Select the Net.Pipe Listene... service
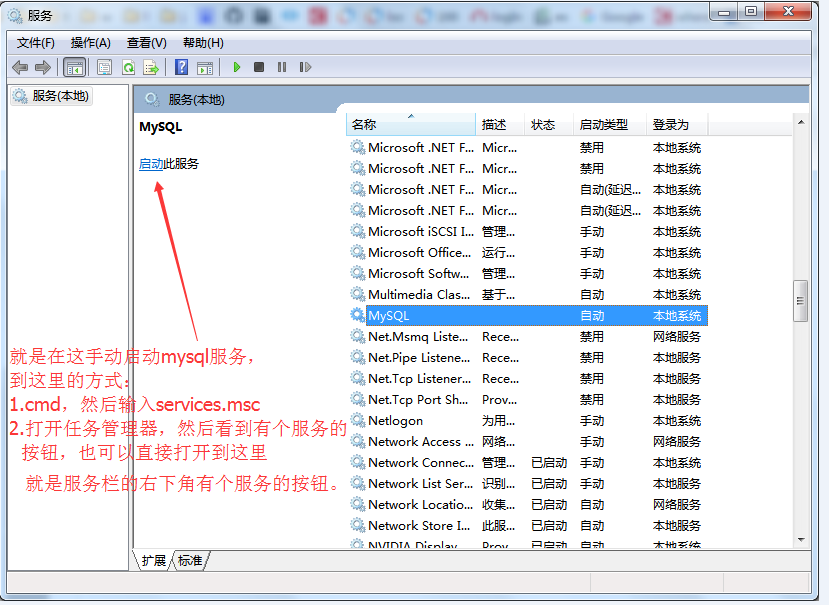This screenshot has height=605, width=829. 529,358
